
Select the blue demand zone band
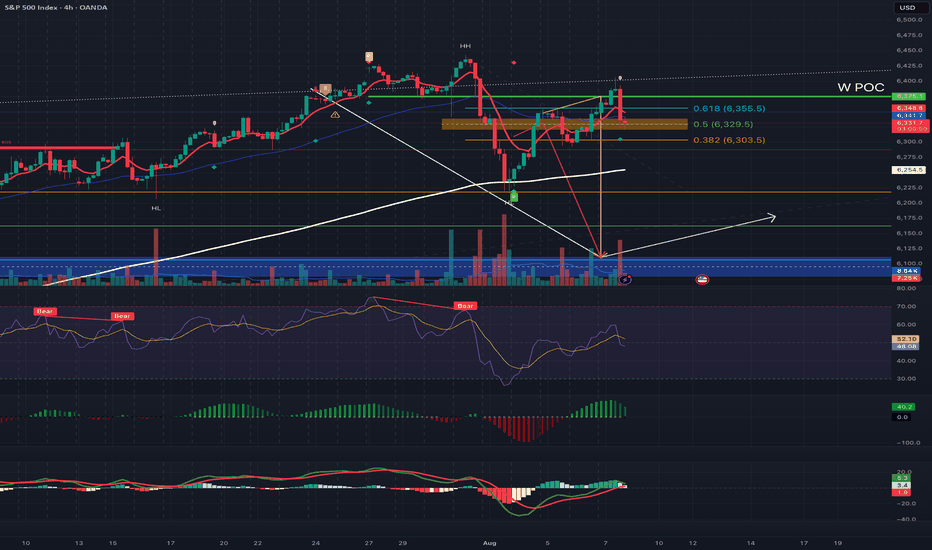(446, 267)
